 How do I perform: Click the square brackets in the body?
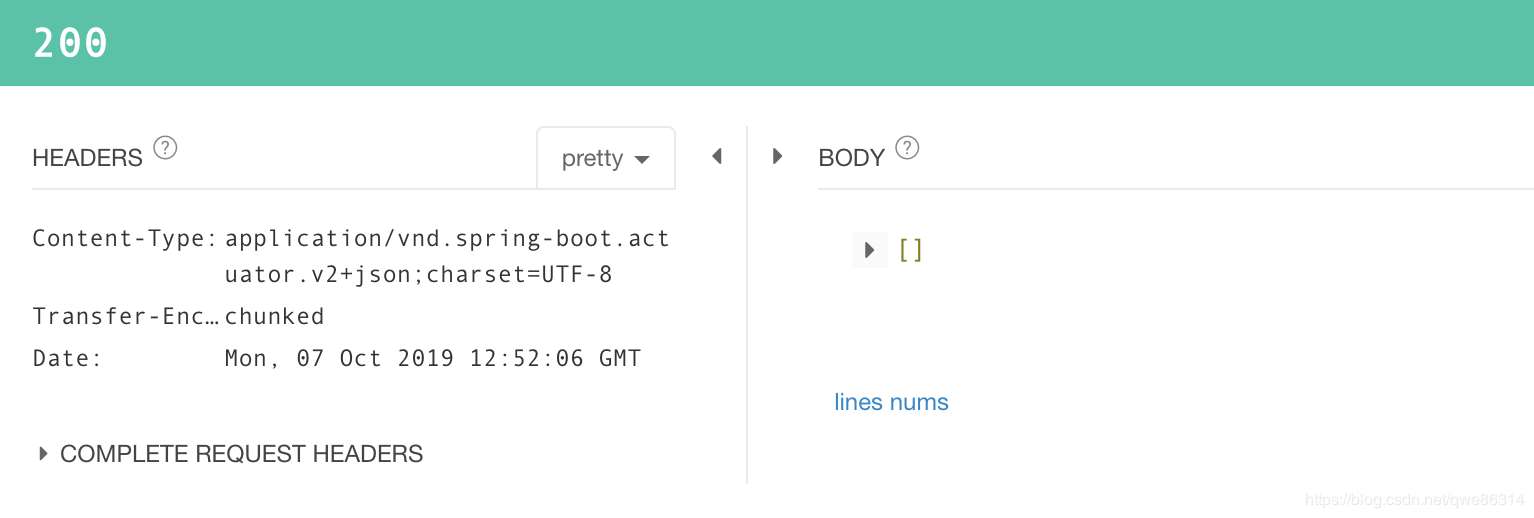tap(910, 249)
